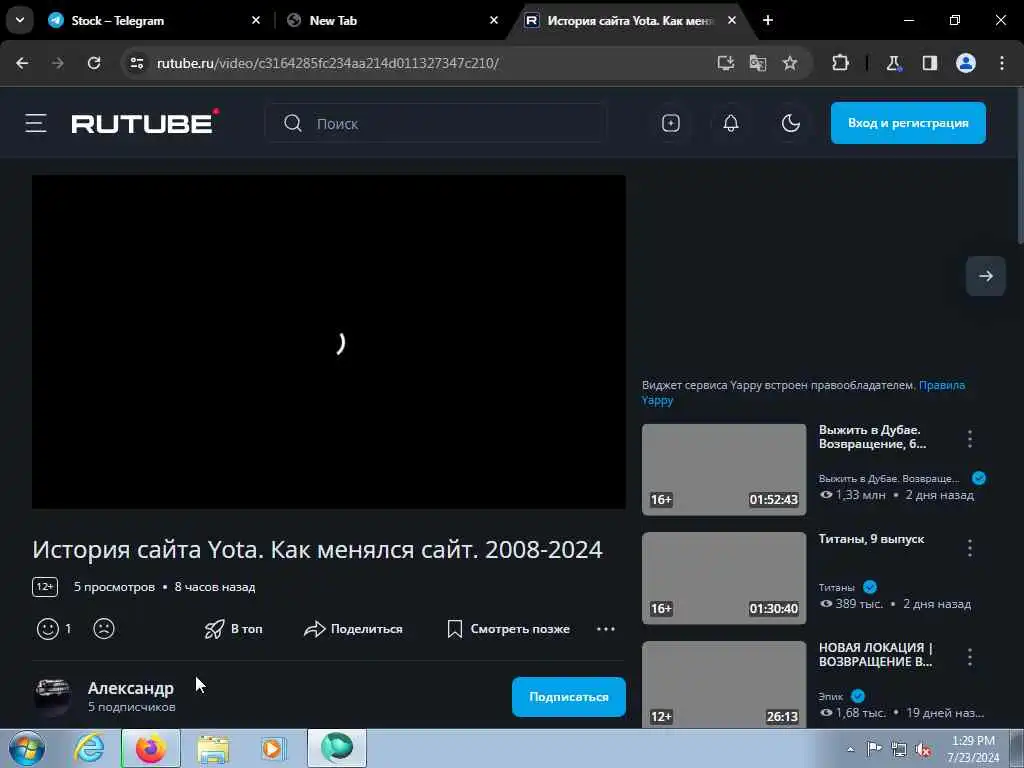Close the Stock – Telegram tab

(256, 20)
